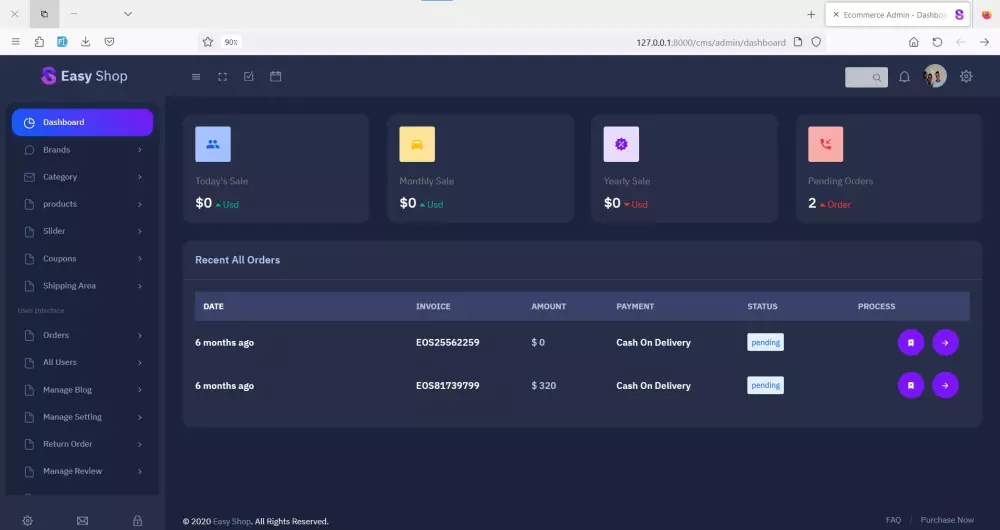This screenshot has width=1000, height=530.
Task: Expand the Manage Setting chevron
Action: pos(140,417)
